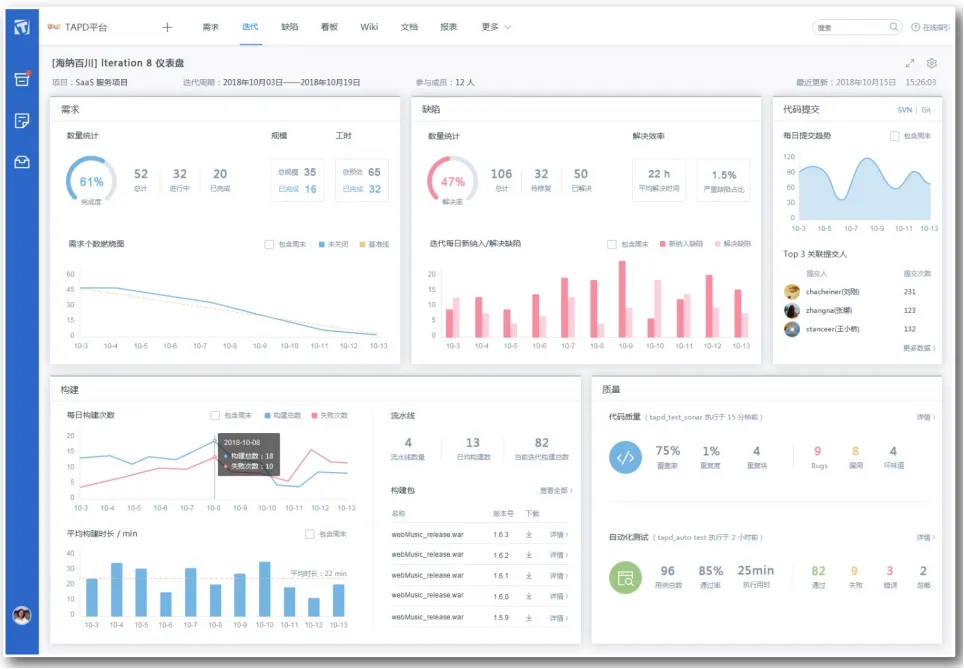Click the plus icon beside TAPD平台
The height and width of the screenshot is (669, 964).
[x=167, y=27]
